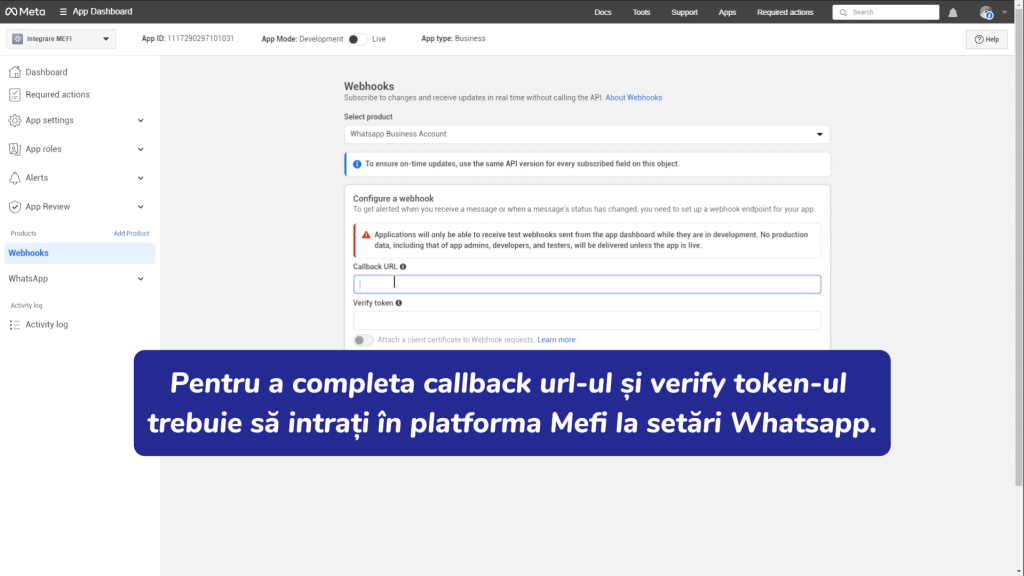Click Learn more about client certificates
1024x576 pixels.
coord(556,340)
